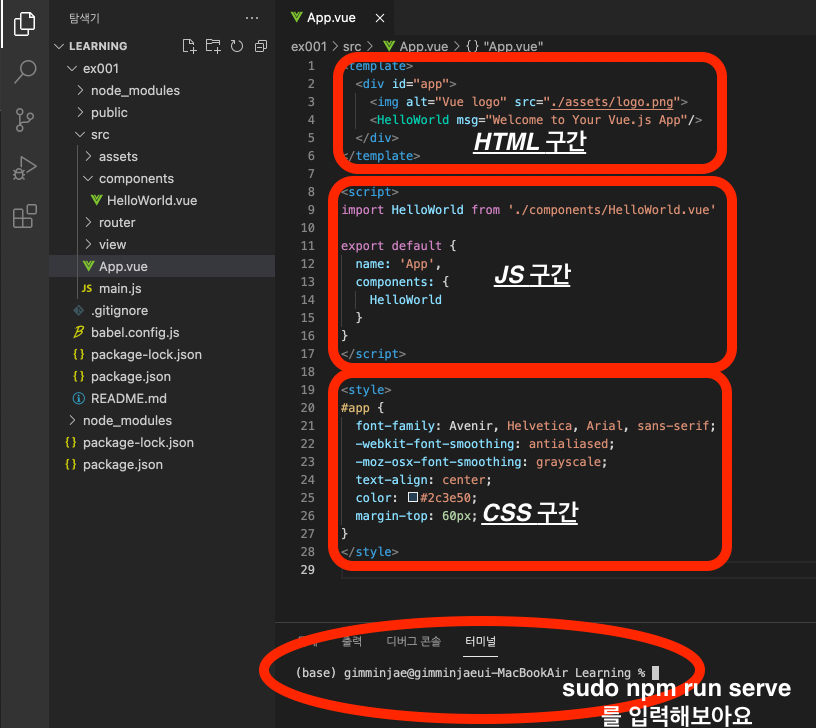Click App.vue file breadcrumb segment

(416, 46)
